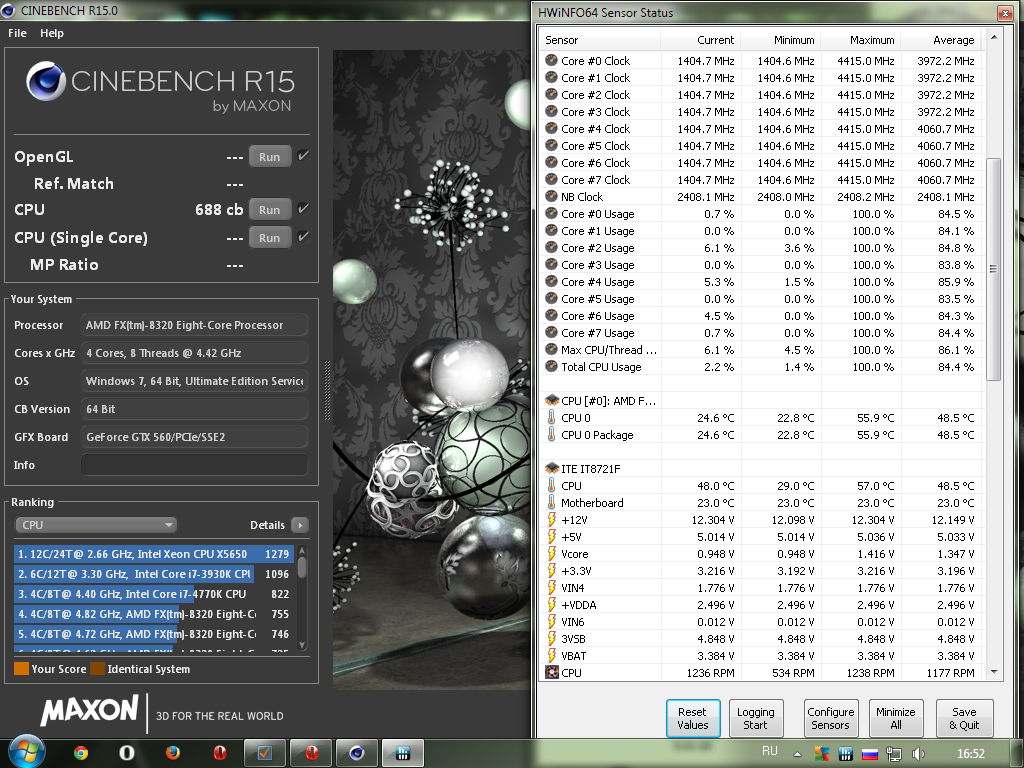Click the Logging Start button
This screenshot has width=1024, height=768.
[x=756, y=718]
